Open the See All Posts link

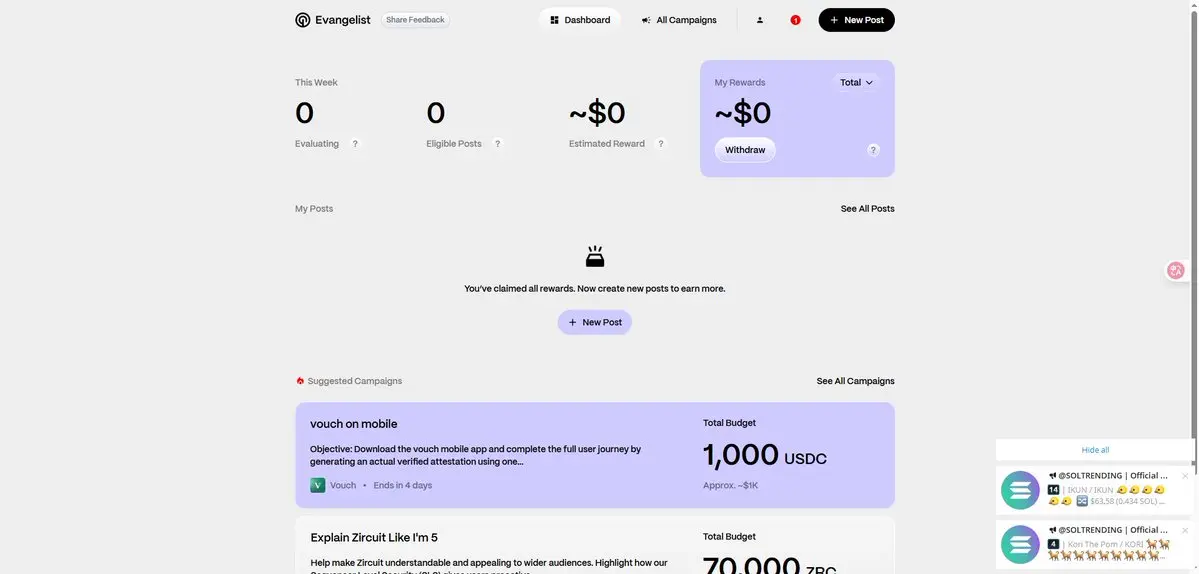[867, 209]
